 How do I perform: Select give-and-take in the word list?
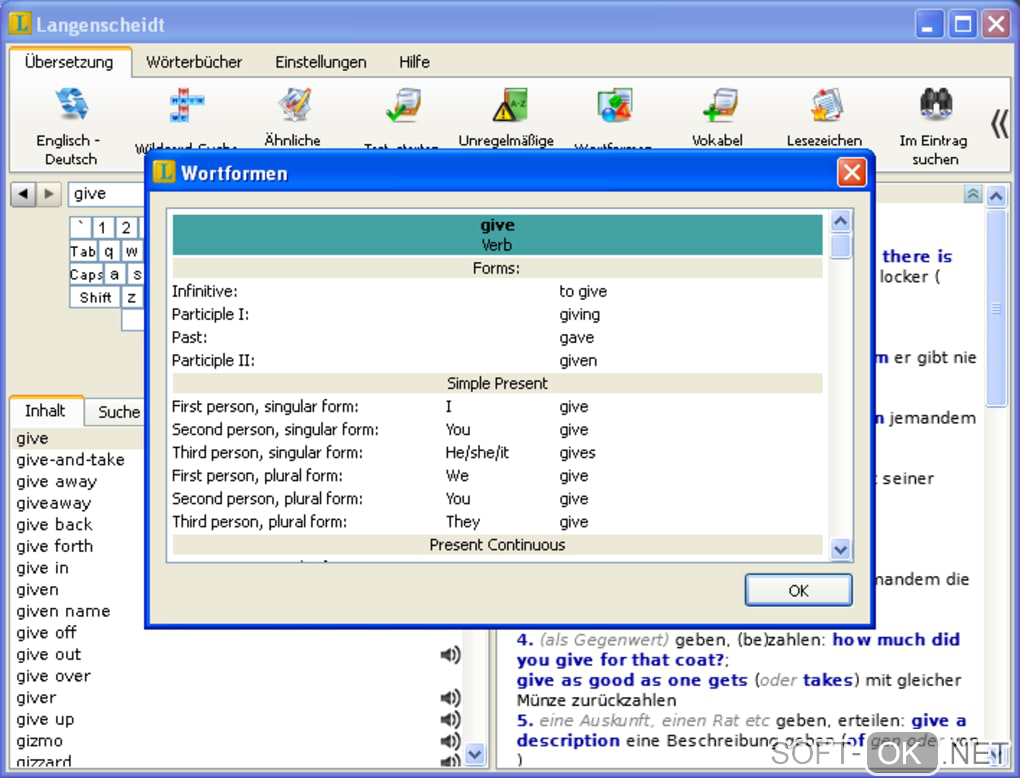tap(70, 460)
